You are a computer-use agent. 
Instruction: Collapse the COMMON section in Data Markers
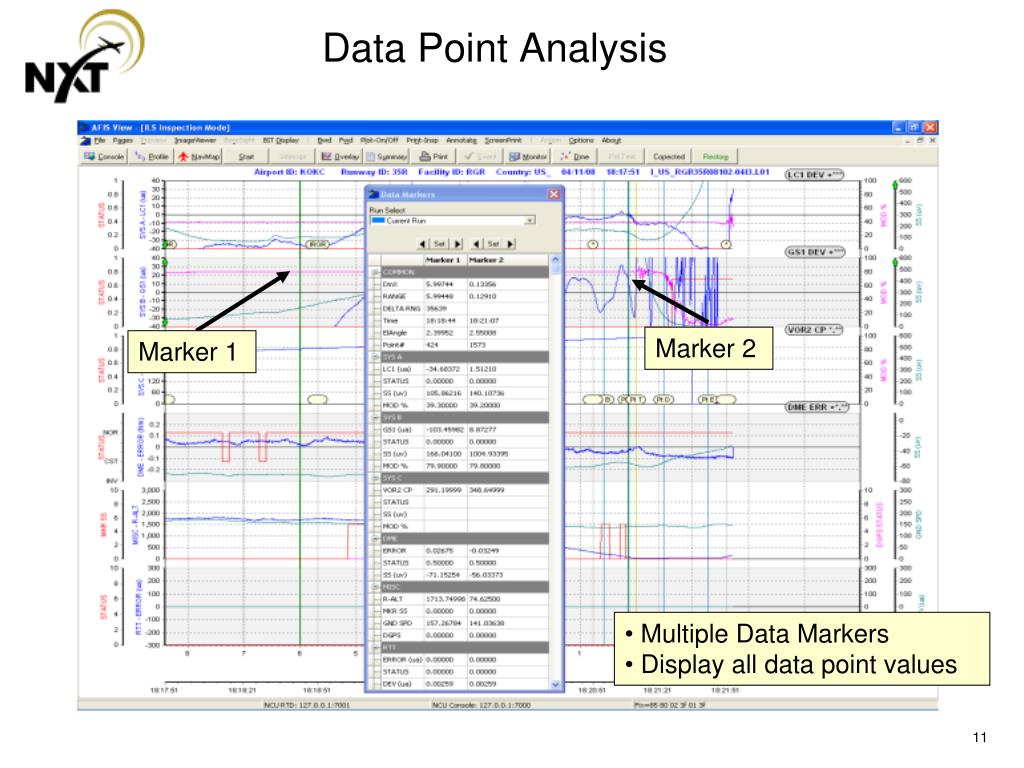point(375,272)
